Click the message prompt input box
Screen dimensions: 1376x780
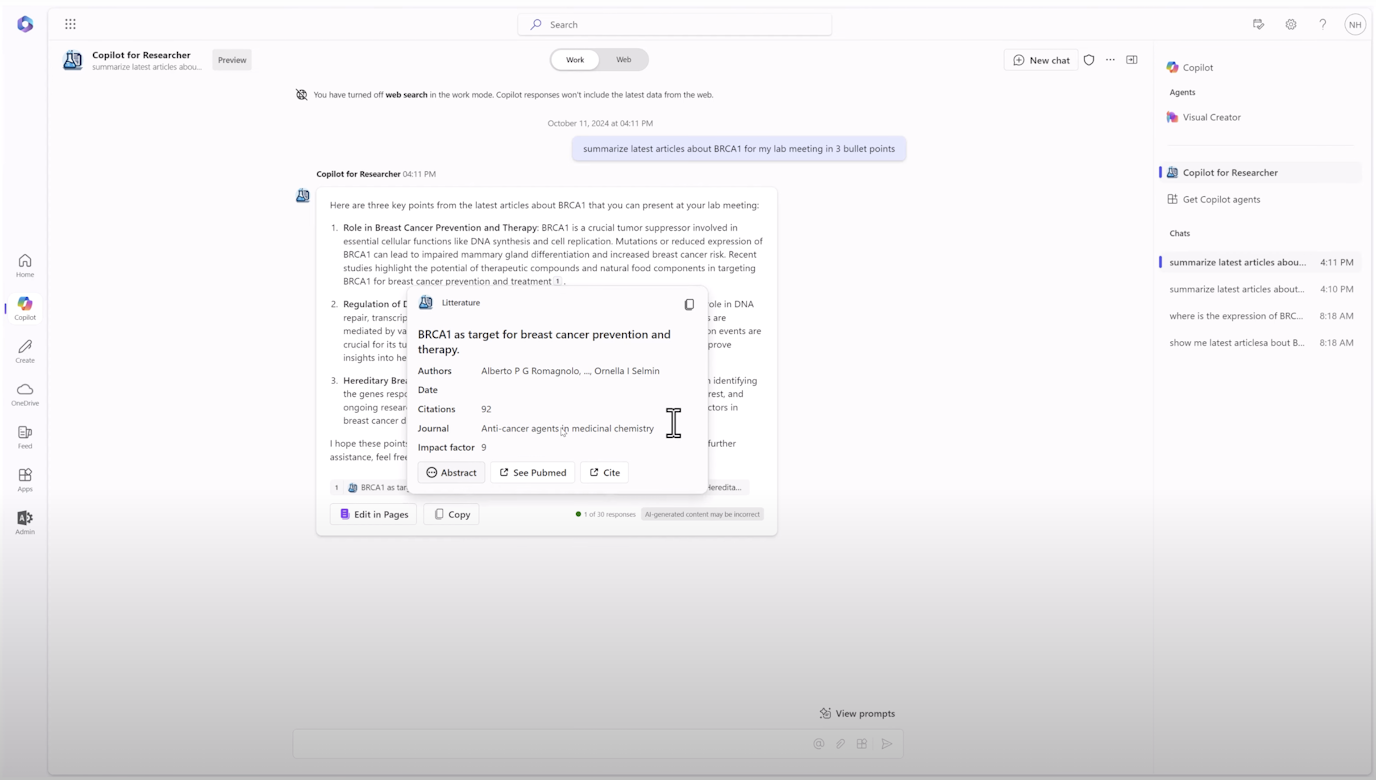click(x=598, y=744)
